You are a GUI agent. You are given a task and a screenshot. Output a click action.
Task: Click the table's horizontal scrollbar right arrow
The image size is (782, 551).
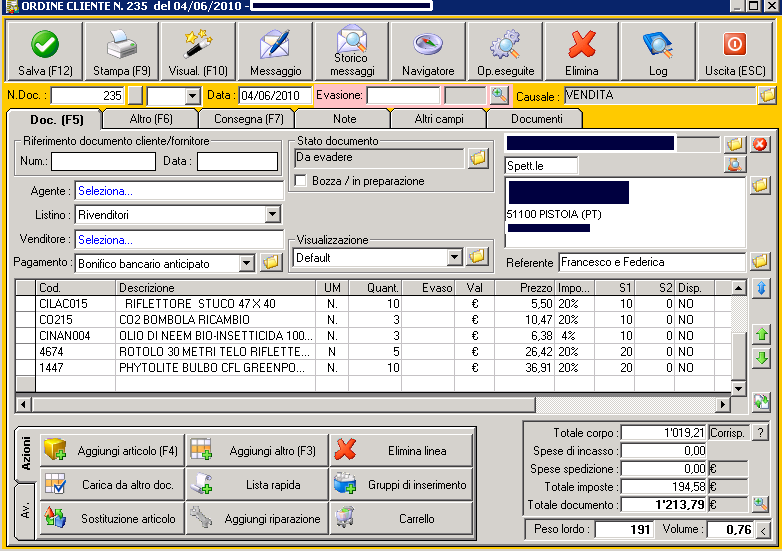[723, 404]
